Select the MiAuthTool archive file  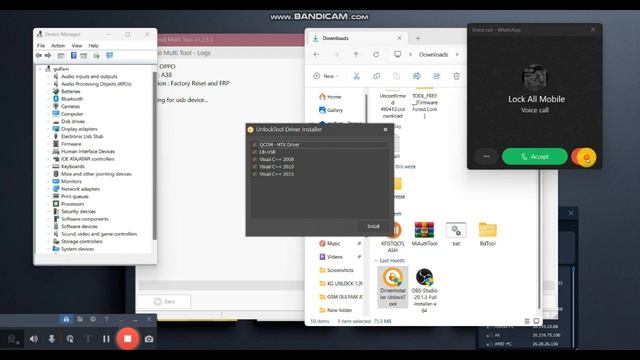(424, 234)
